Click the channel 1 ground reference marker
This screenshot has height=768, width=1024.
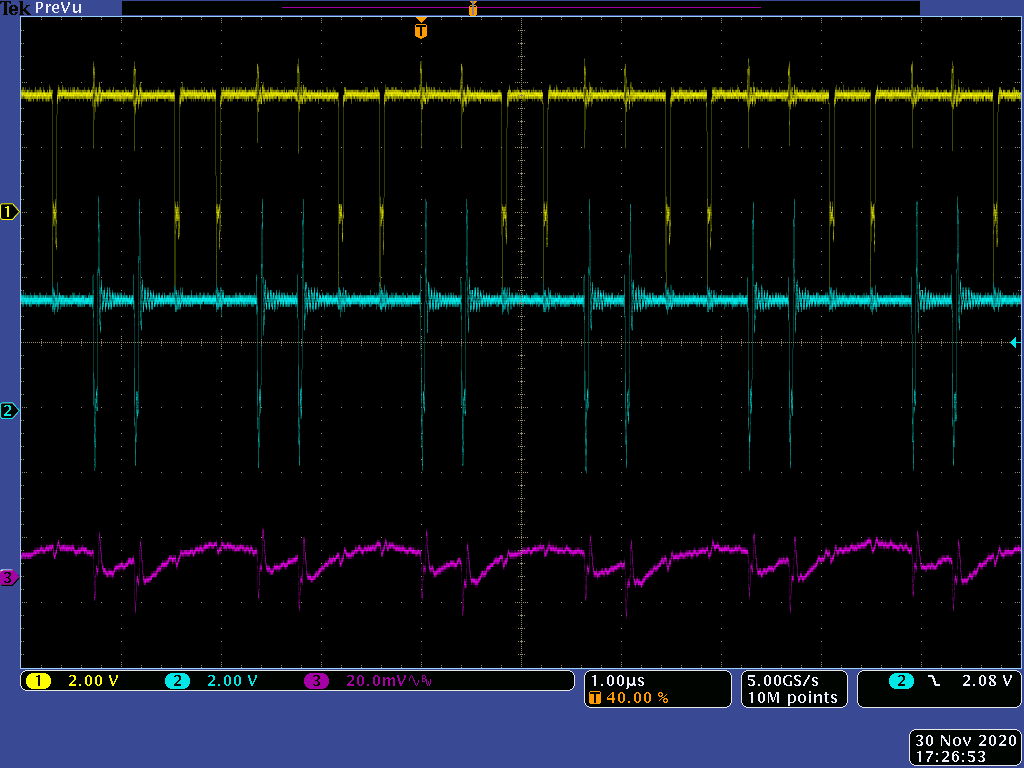pyautogui.click(x=9, y=212)
